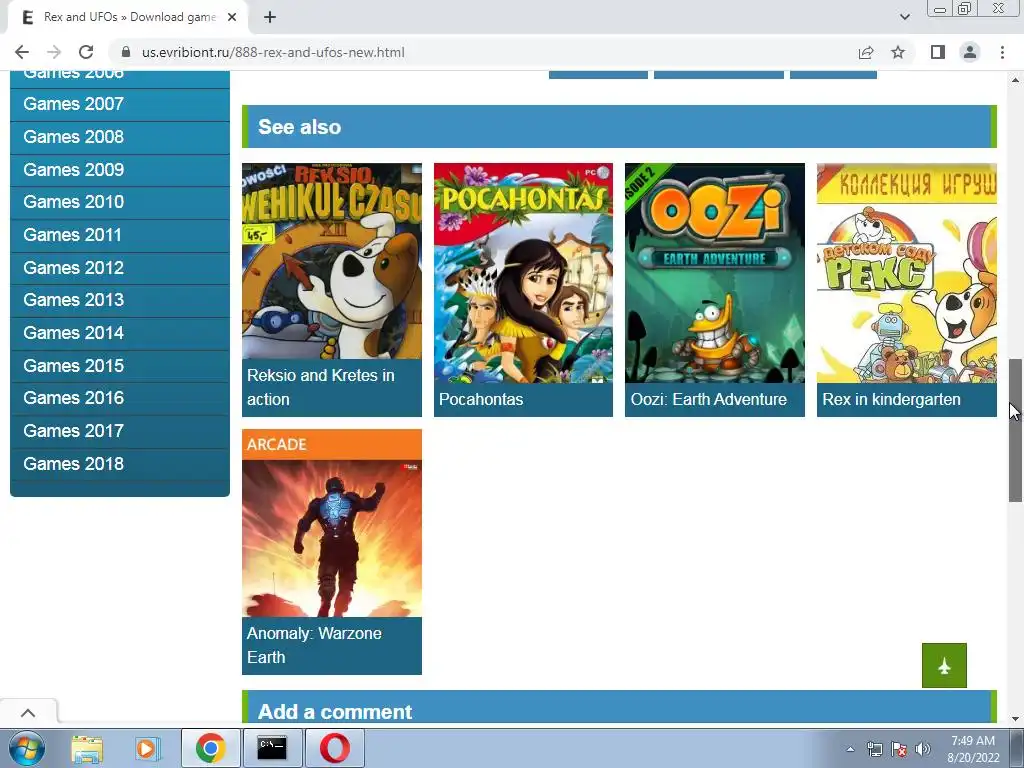
Task: Select Games 2014 in sidebar
Action: point(120,333)
